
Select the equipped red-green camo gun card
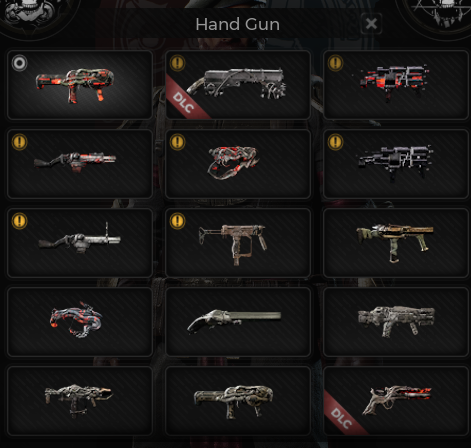80,85
